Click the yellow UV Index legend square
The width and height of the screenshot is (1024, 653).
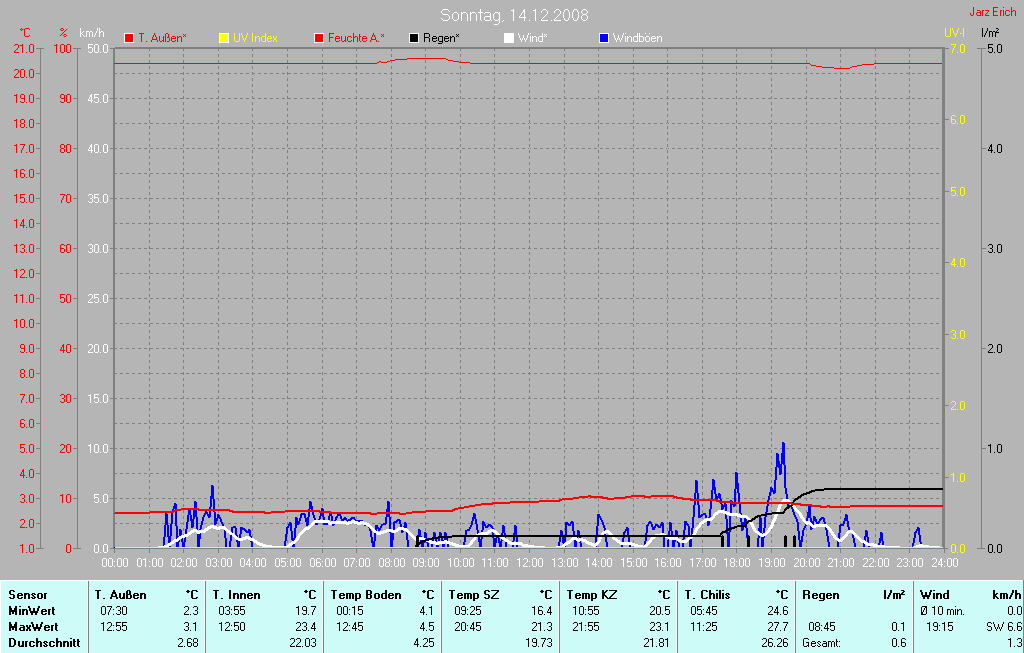(223, 38)
